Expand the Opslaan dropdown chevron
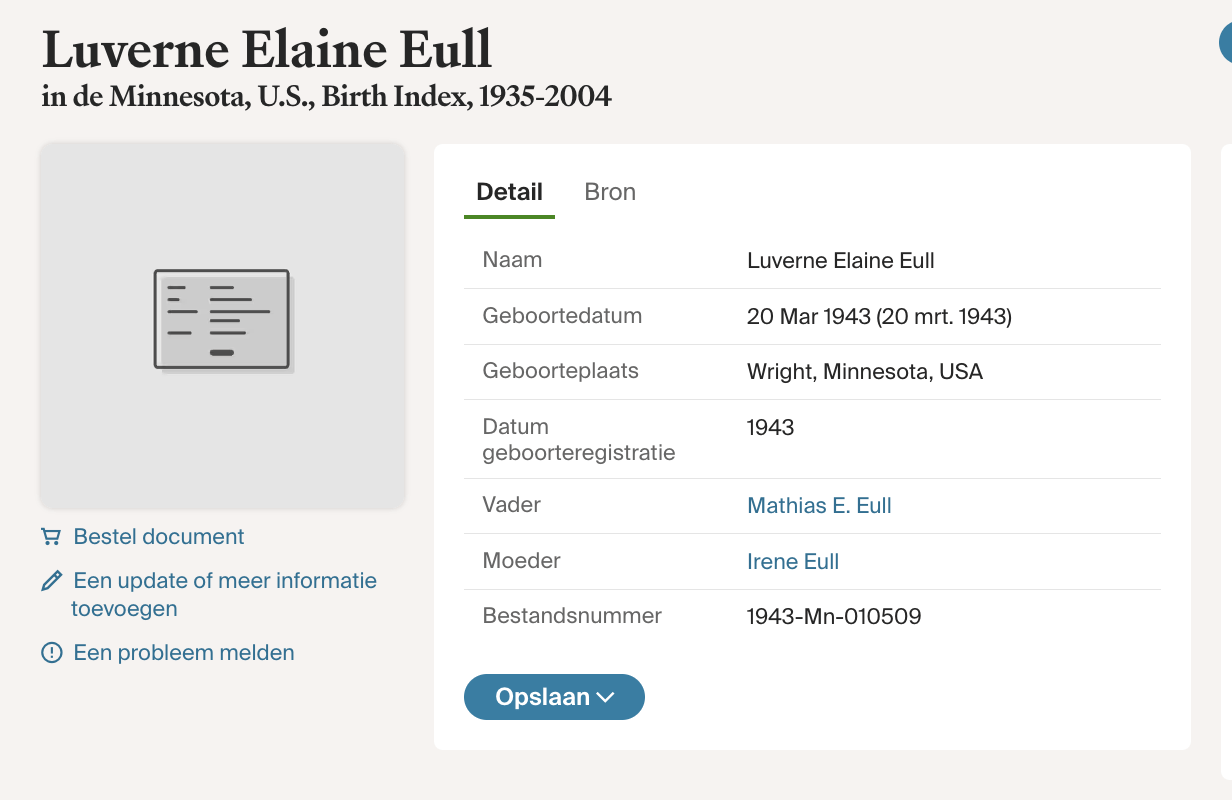 [x=605, y=698]
